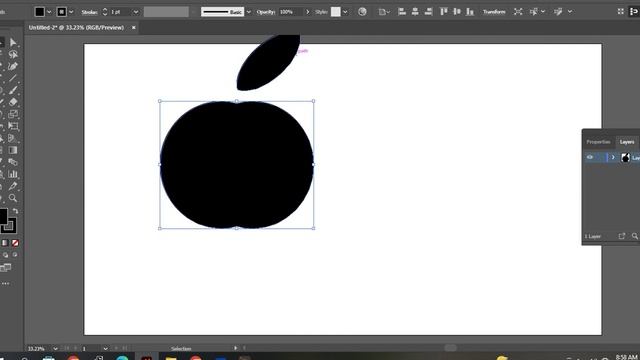640x360 pixels.
Task: Select the Direct Selection tool
Action: [13, 42]
